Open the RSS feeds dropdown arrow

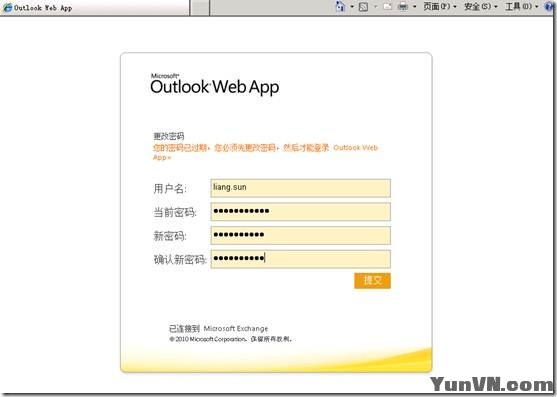(x=376, y=7)
